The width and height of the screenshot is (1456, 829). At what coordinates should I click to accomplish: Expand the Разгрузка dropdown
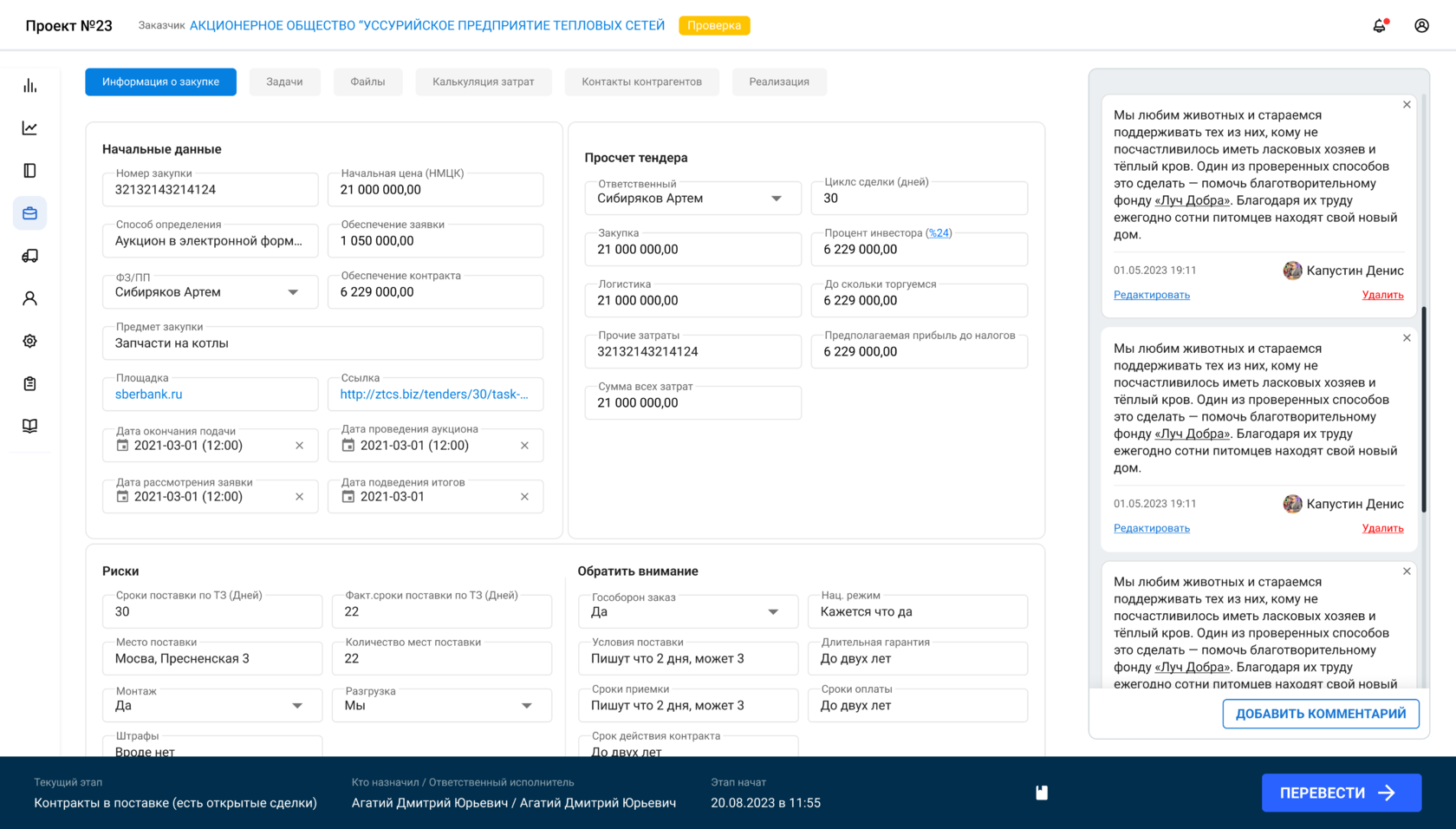coord(526,706)
